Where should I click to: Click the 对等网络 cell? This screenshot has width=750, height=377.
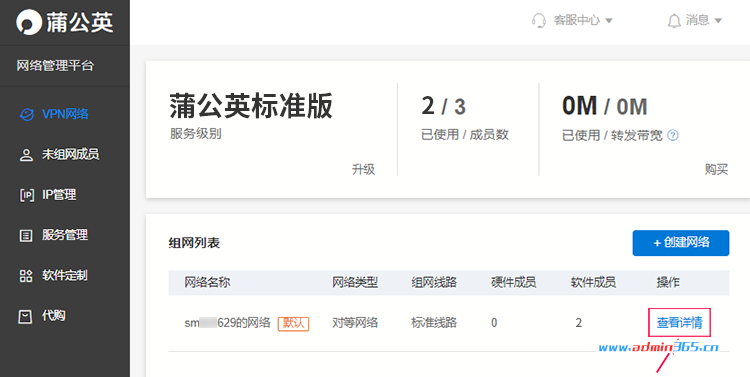pyautogui.click(x=355, y=323)
